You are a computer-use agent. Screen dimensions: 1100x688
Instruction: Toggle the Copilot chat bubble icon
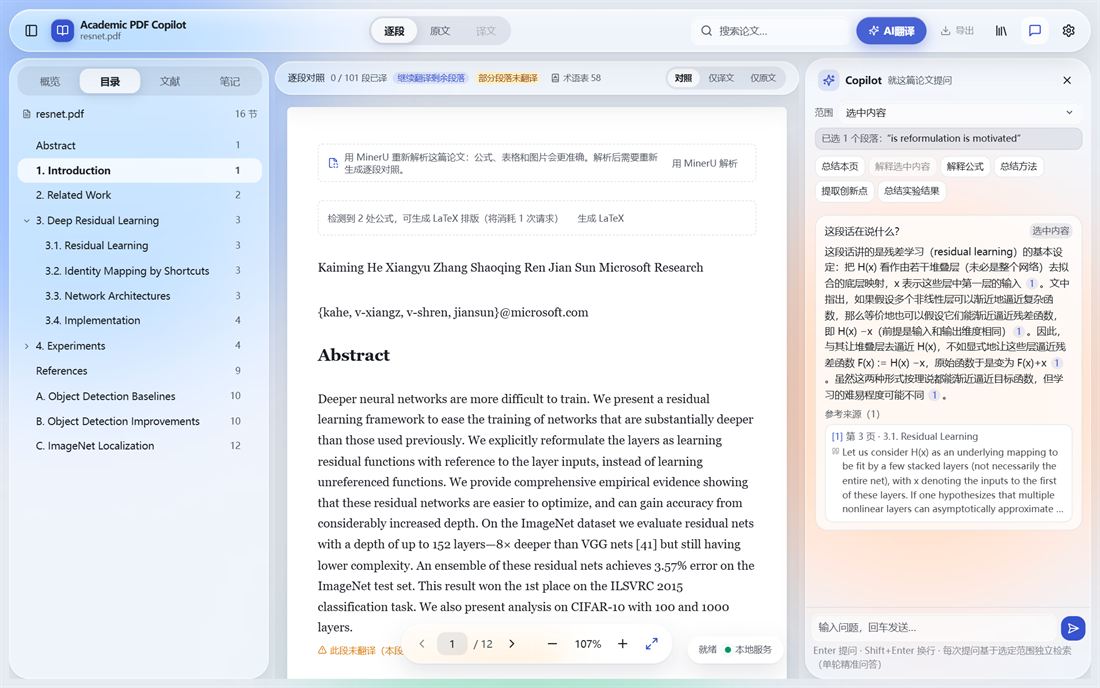1035,30
